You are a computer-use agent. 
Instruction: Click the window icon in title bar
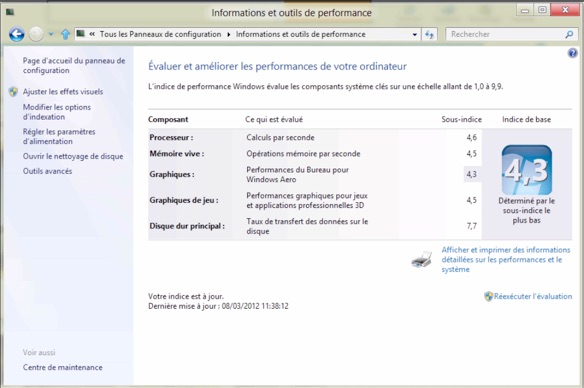coord(10,12)
